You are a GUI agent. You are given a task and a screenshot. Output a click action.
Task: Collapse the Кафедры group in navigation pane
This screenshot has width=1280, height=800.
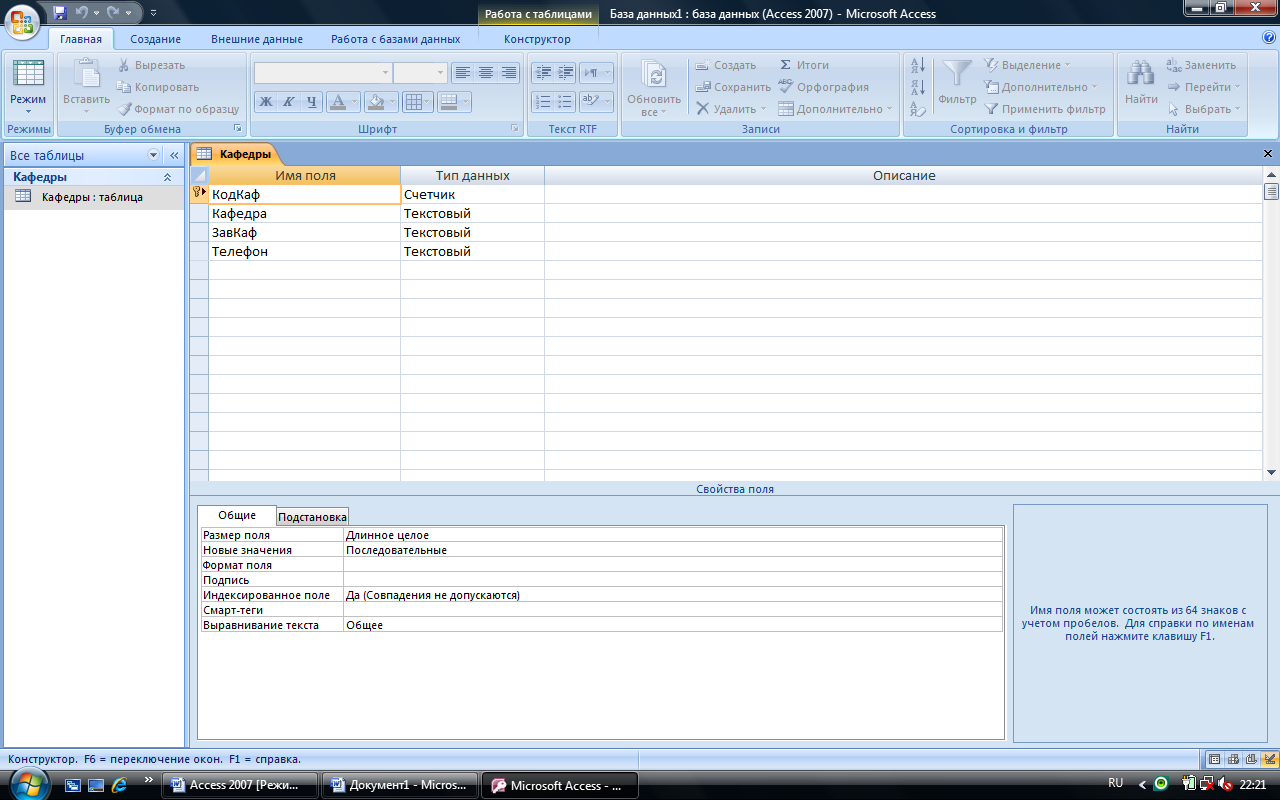pos(168,177)
